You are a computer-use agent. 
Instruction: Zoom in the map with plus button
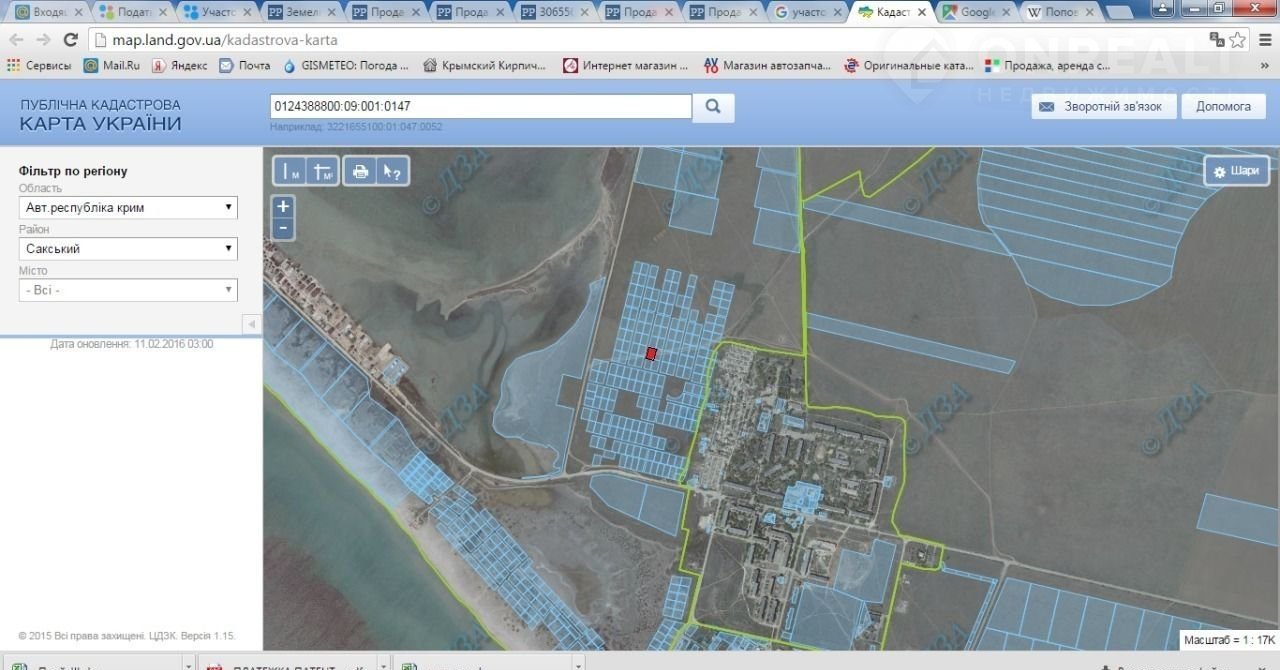(x=284, y=207)
